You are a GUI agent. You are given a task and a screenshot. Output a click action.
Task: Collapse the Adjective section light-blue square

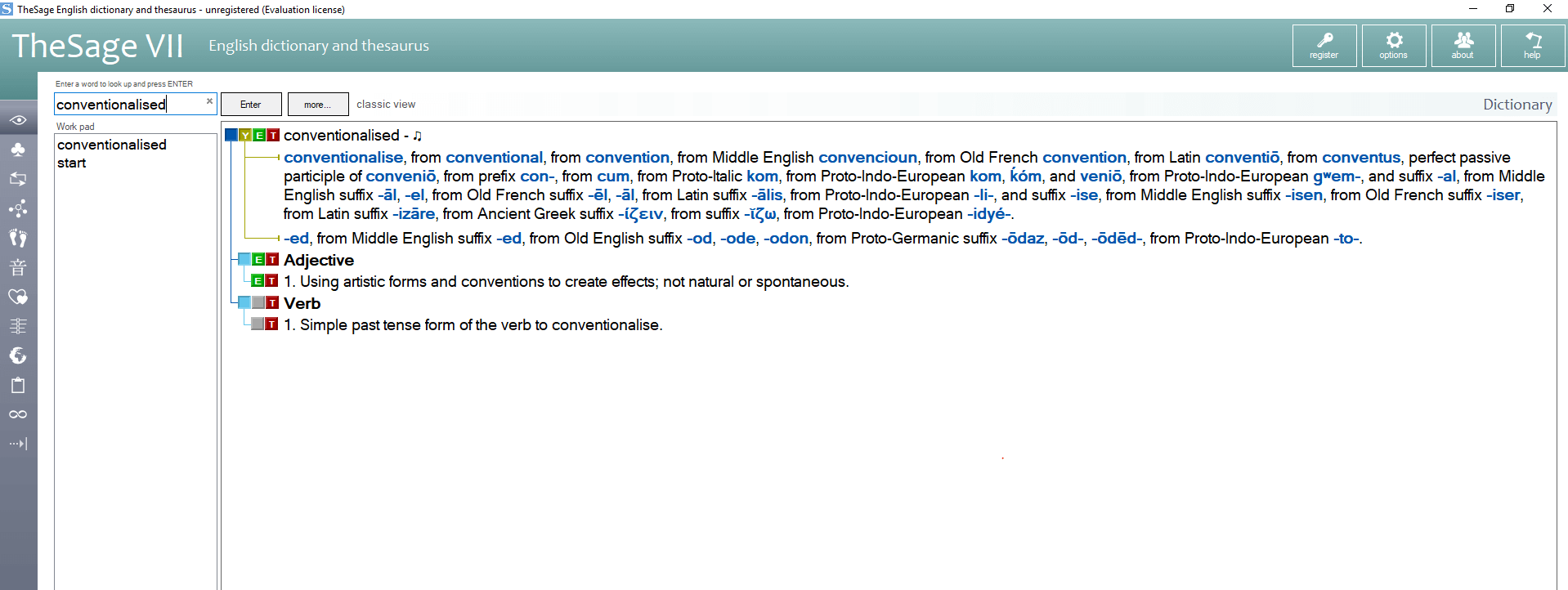click(x=244, y=260)
